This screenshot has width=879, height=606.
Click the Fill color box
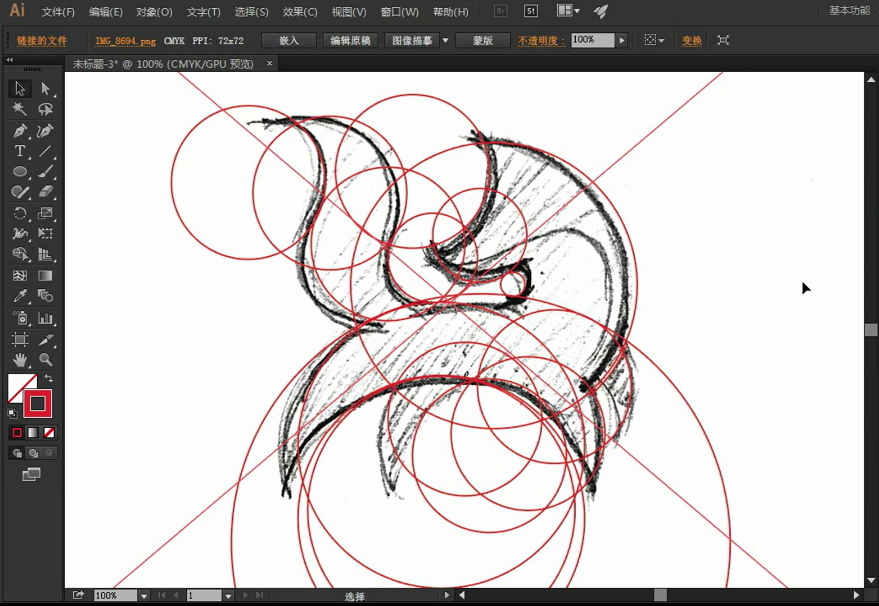point(17,384)
